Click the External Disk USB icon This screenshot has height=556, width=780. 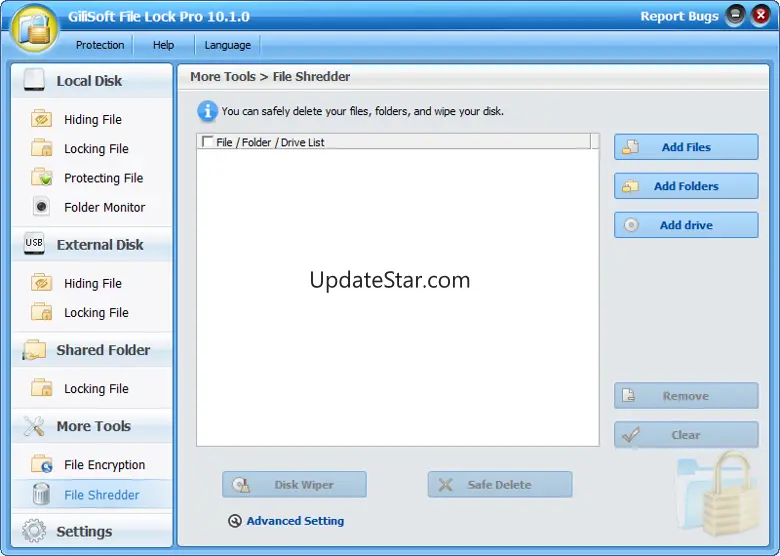[x=34, y=244]
